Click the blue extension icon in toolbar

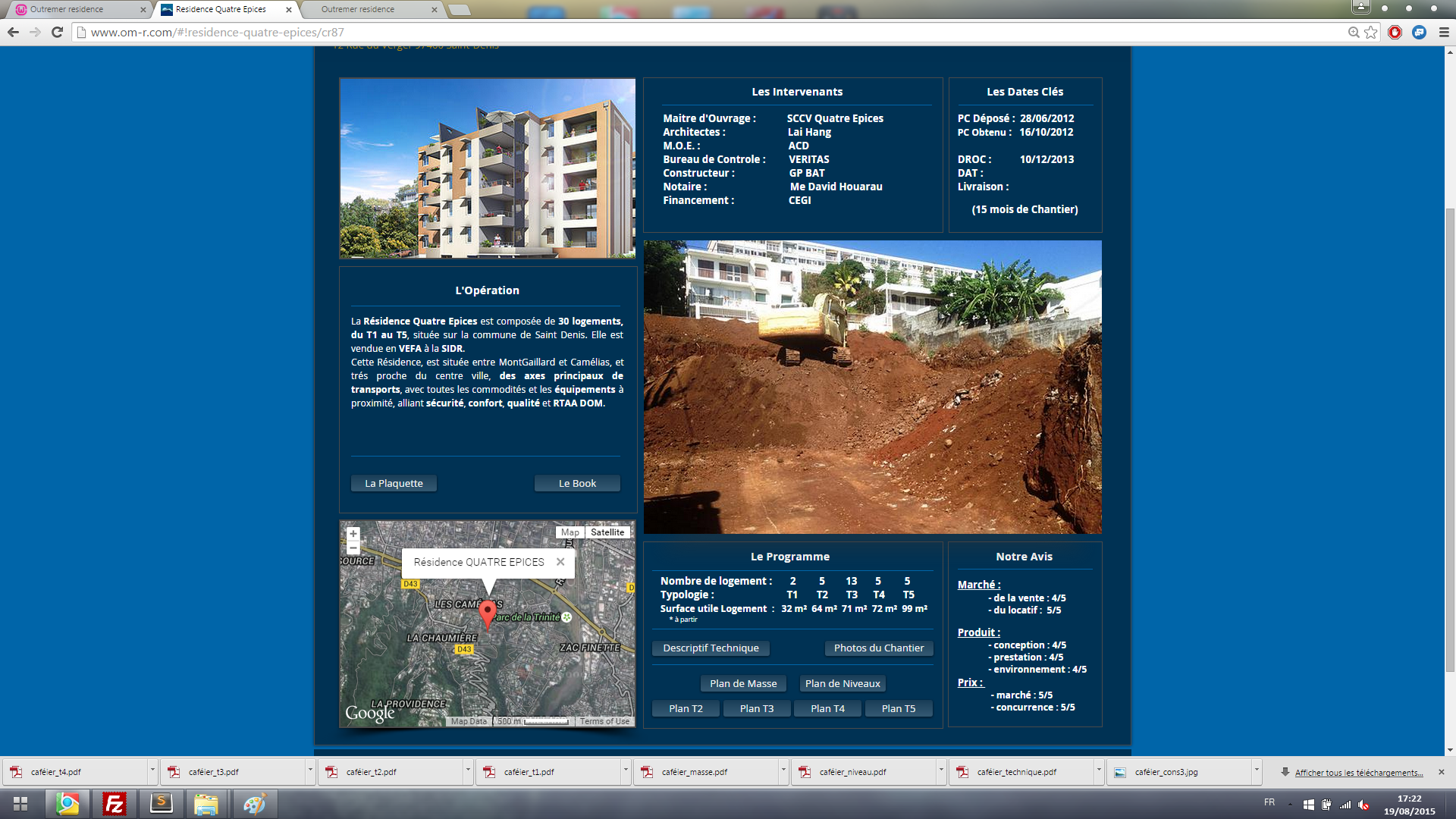click(1420, 32)
